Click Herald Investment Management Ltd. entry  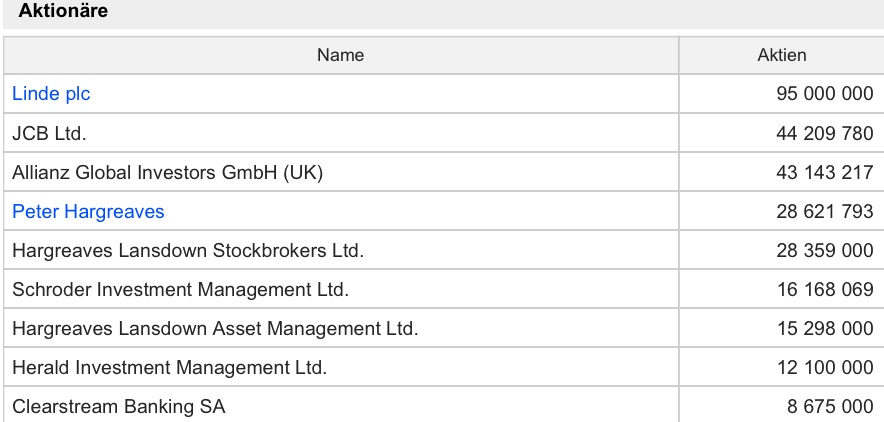coord(169,368)
